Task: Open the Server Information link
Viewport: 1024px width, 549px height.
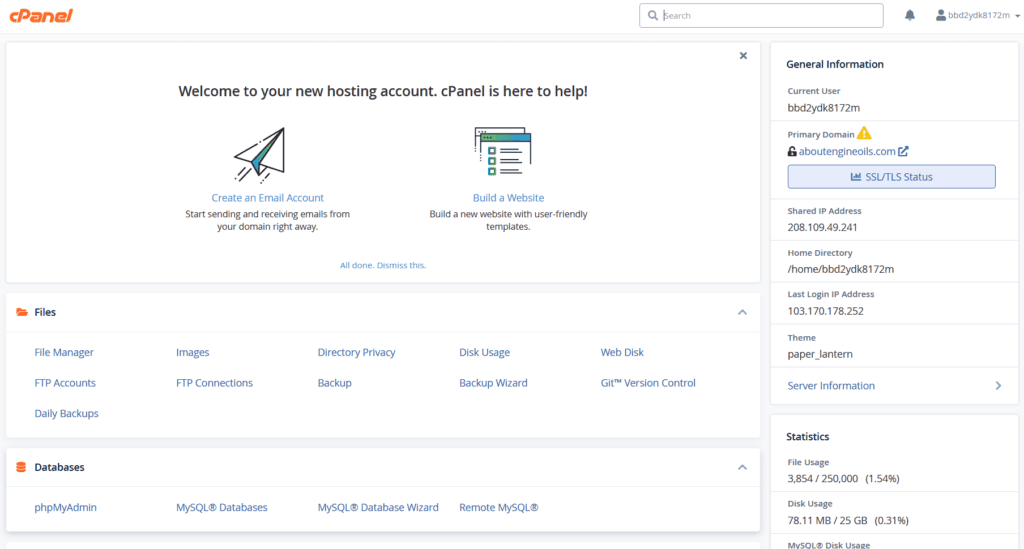Action: click(x=831, y=386)
